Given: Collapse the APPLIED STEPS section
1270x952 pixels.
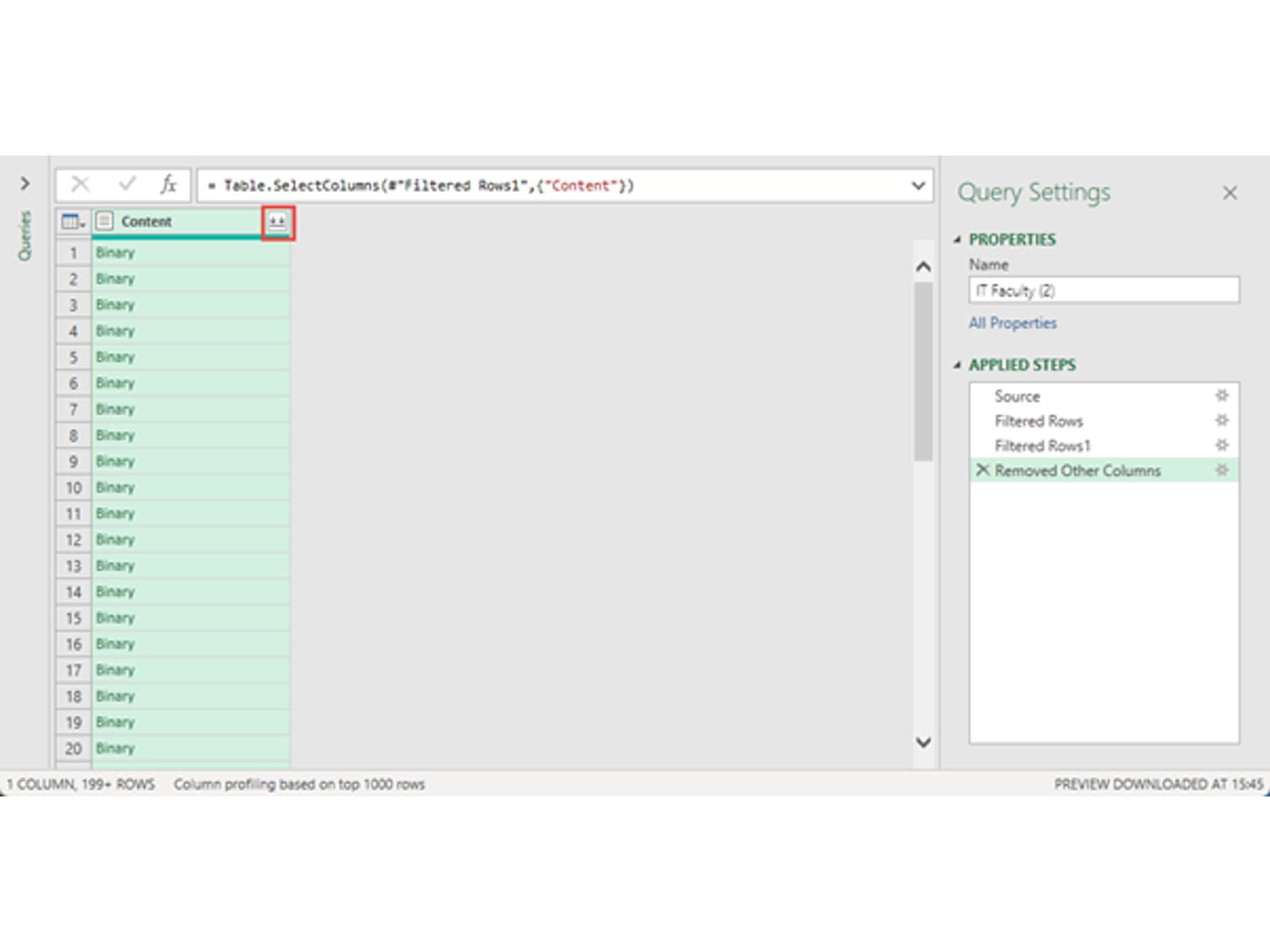Looking at the screenshot, I should coord(957,365).
